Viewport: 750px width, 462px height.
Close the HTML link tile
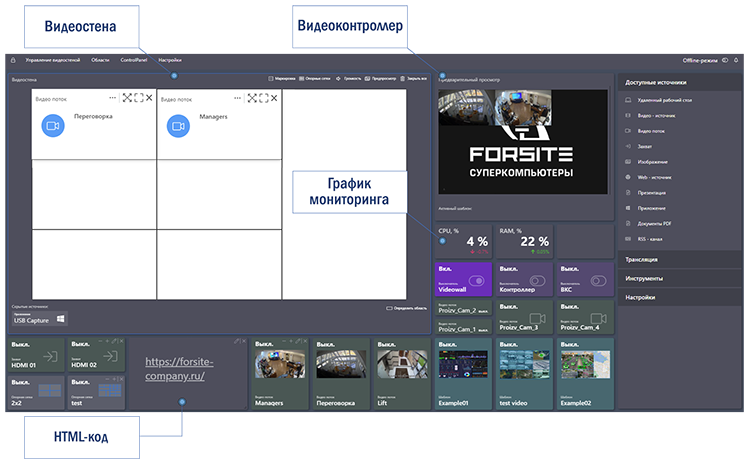pos(243,341)
